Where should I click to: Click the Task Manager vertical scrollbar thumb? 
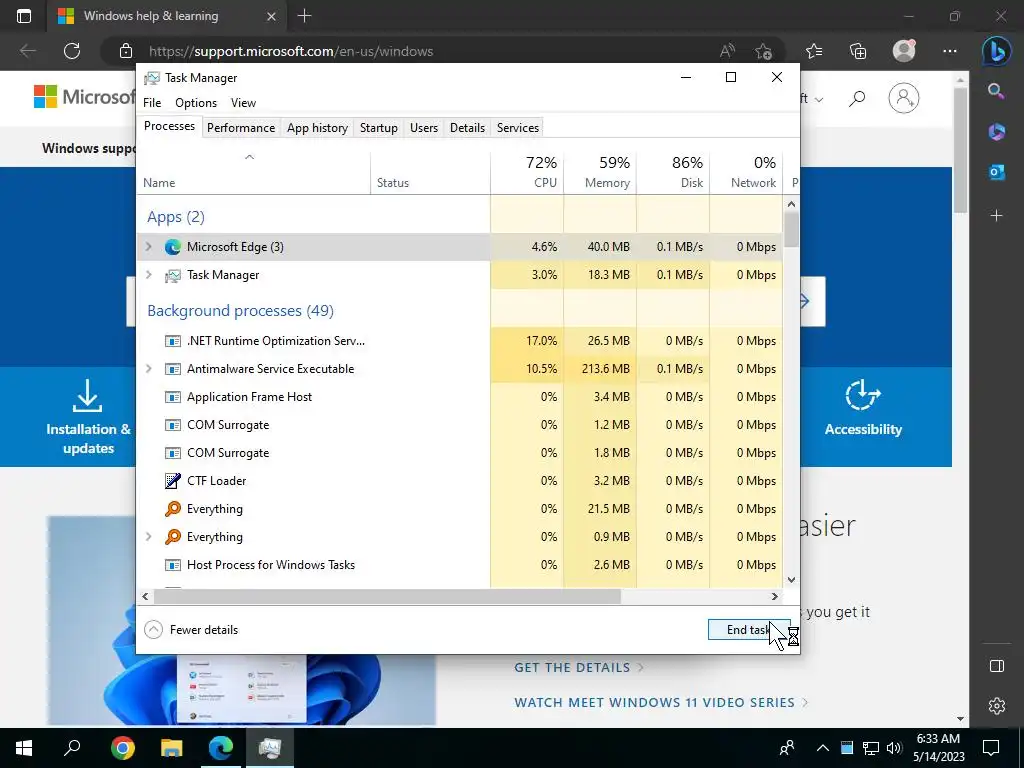point(792,230)
